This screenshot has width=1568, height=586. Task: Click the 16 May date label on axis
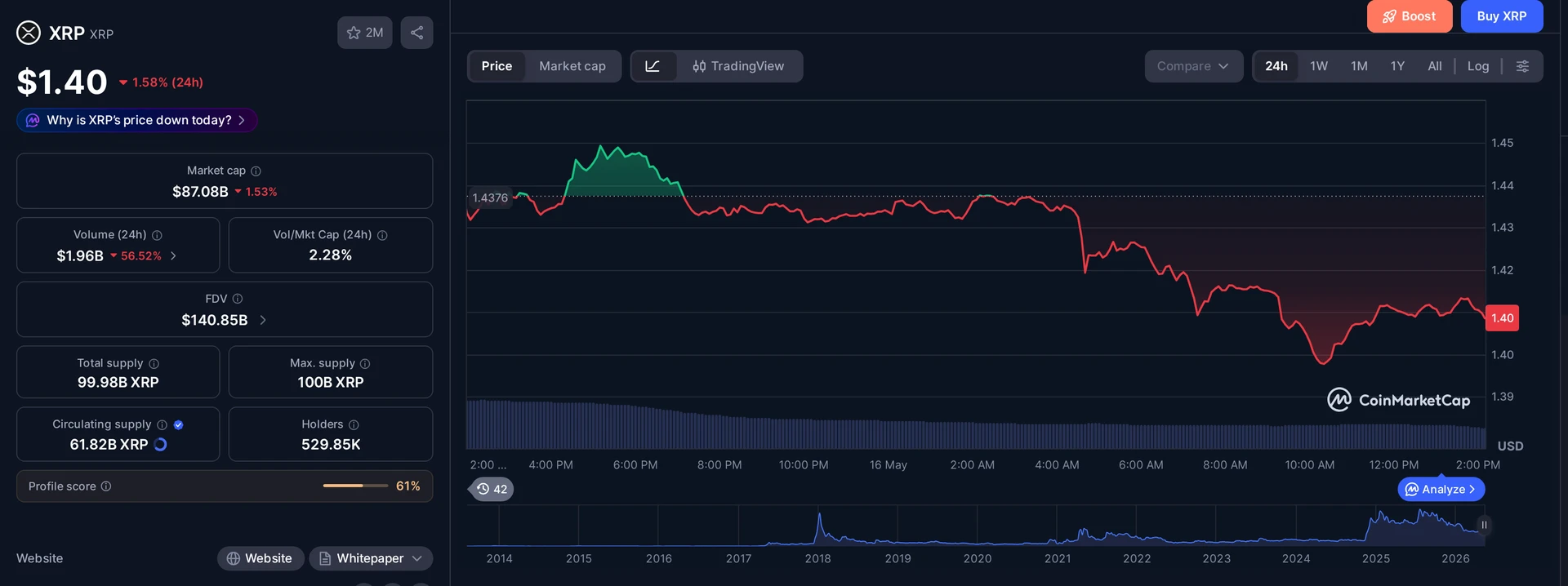[x=888, y=464]
